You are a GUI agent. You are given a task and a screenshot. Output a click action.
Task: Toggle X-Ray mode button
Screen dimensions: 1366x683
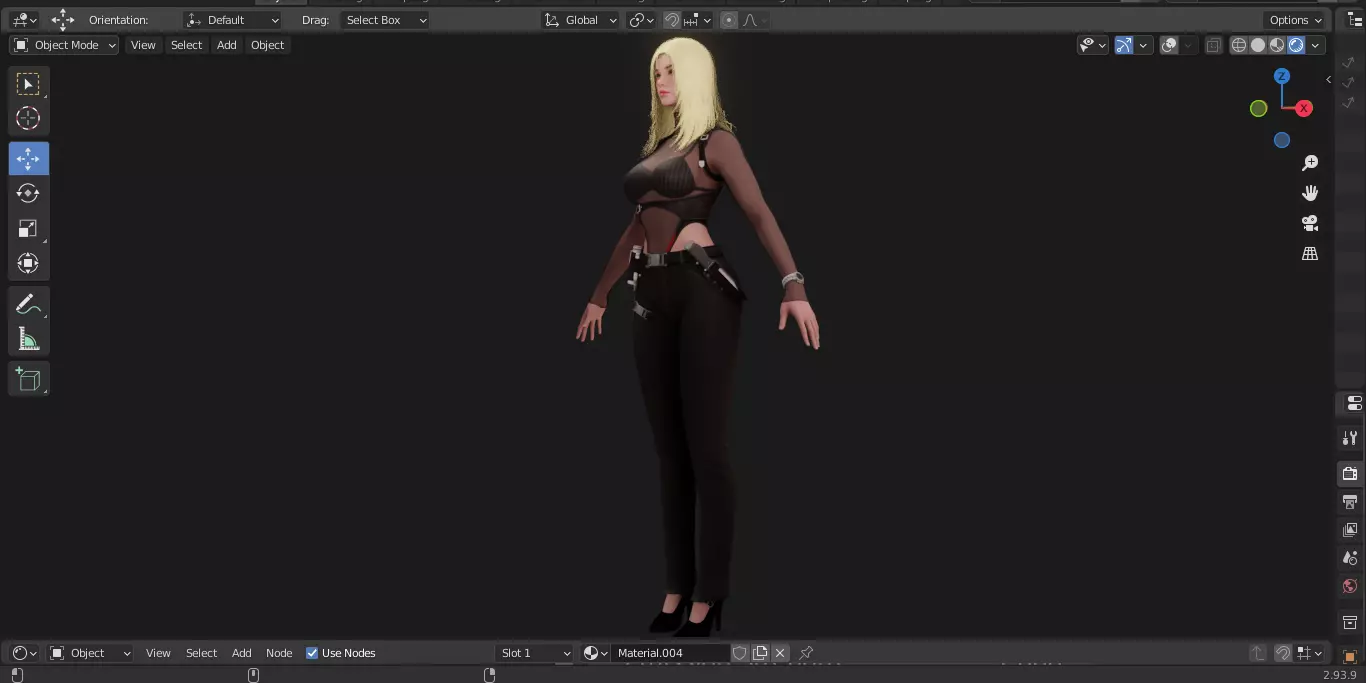point(1213,45)
